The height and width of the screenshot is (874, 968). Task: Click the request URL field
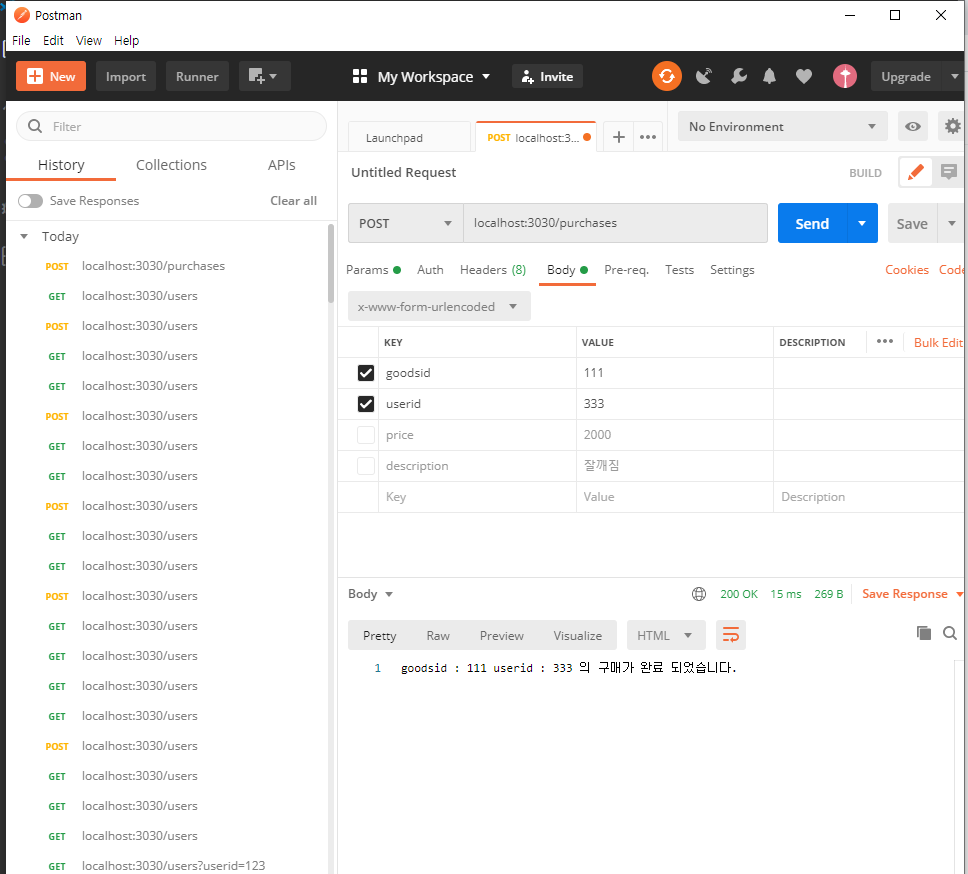click(615, 223)
